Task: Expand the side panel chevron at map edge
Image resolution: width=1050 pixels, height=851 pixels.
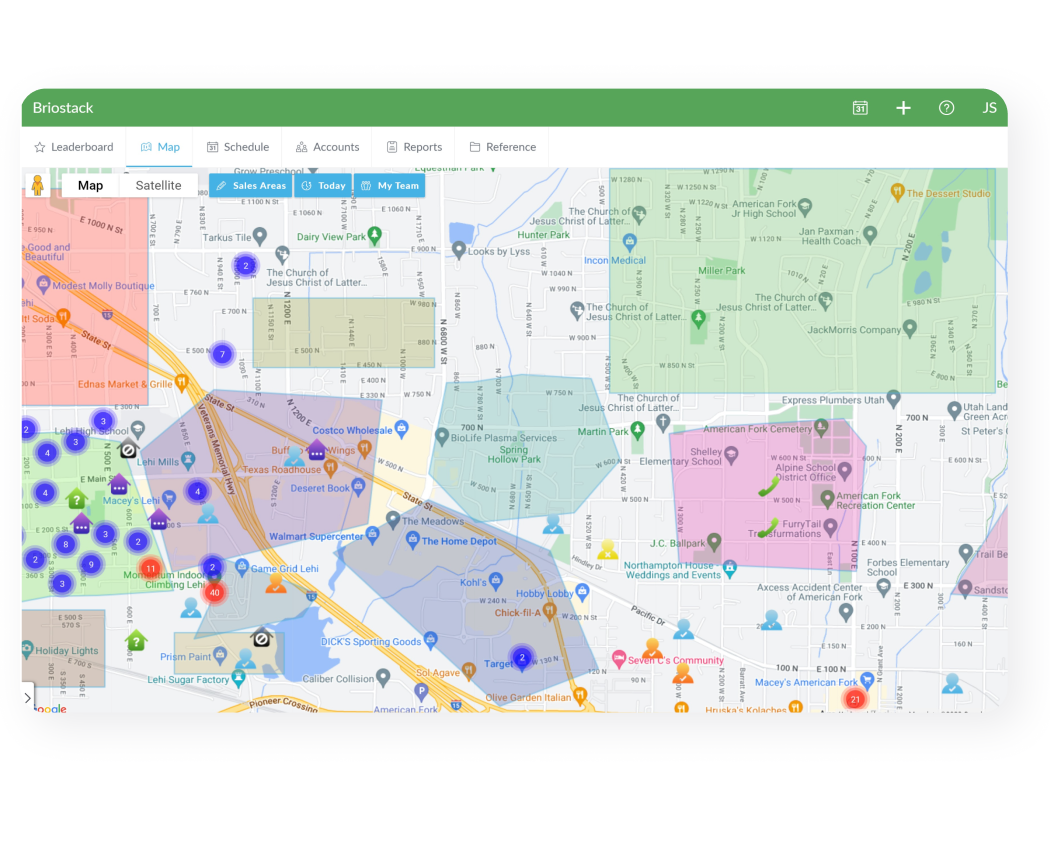Action: (x=27, y=698)
